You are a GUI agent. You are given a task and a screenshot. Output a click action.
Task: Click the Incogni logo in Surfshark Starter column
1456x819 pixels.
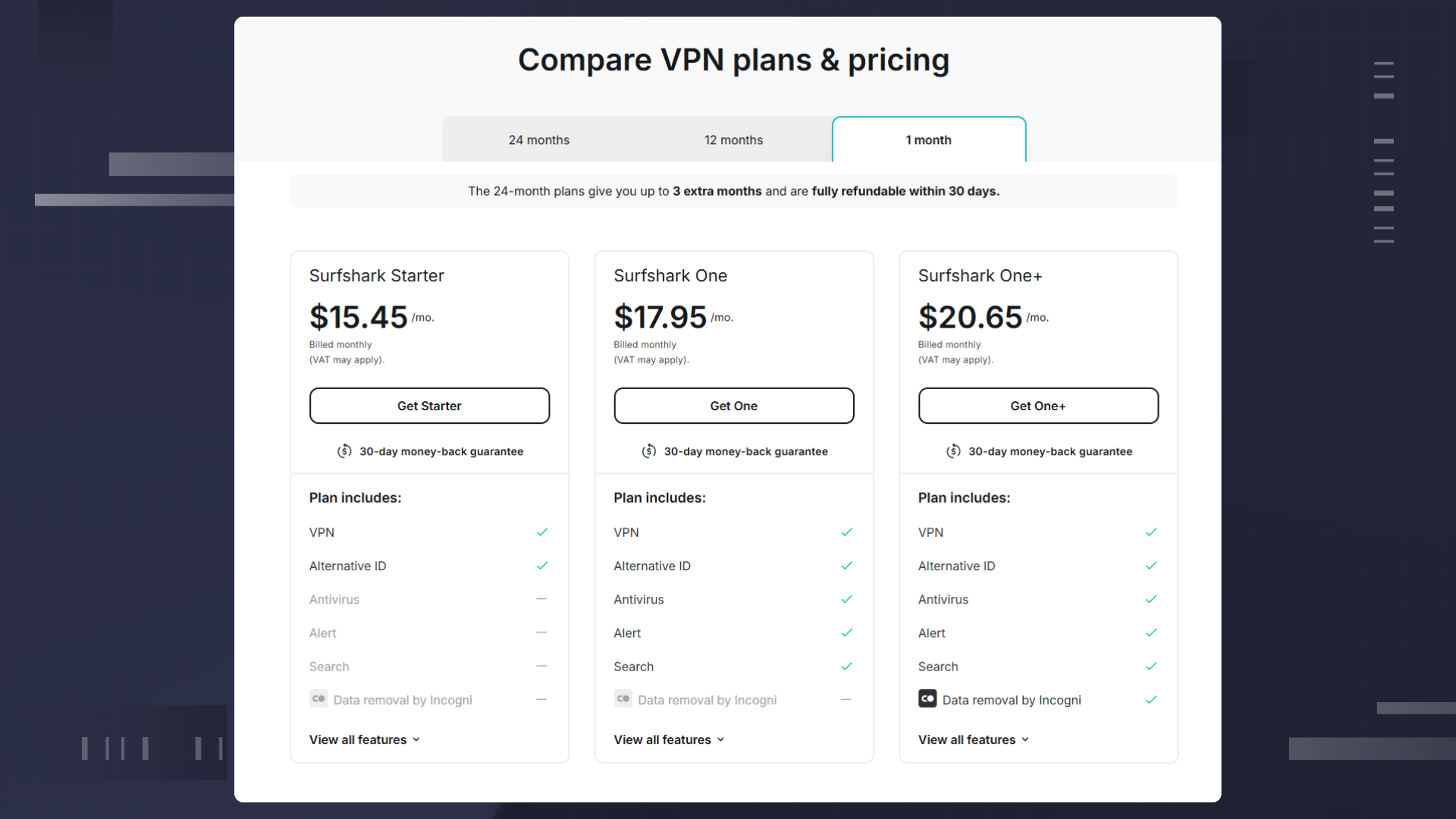coord(318,699)
